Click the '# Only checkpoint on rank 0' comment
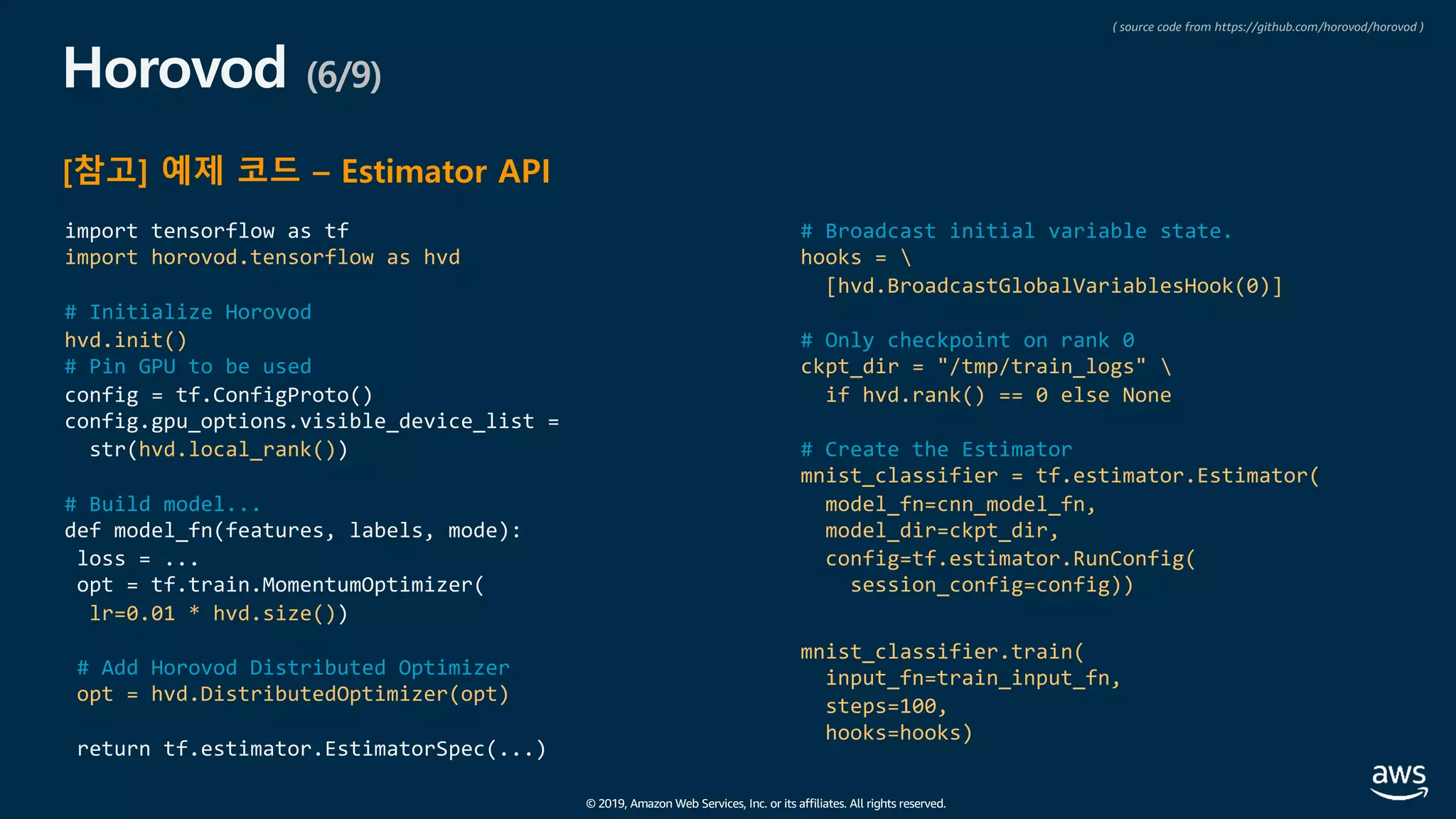Image resolution: width=1456 pixels, height=819 pixels. (967, 341)
